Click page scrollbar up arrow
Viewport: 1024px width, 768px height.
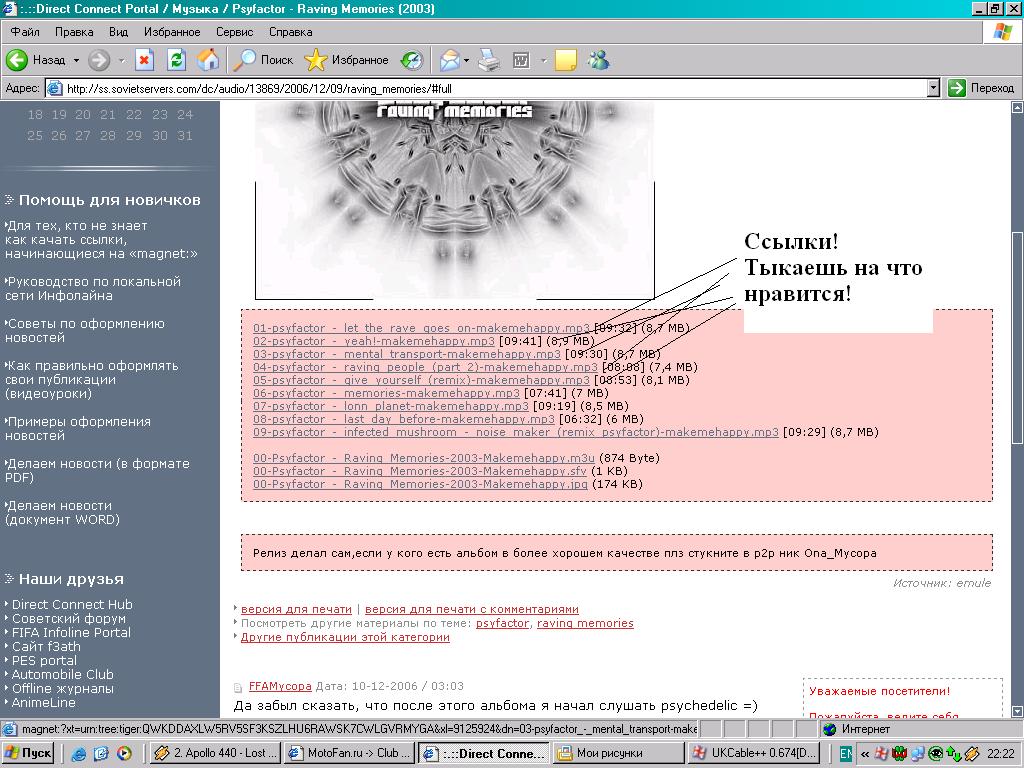(1017, 108)
